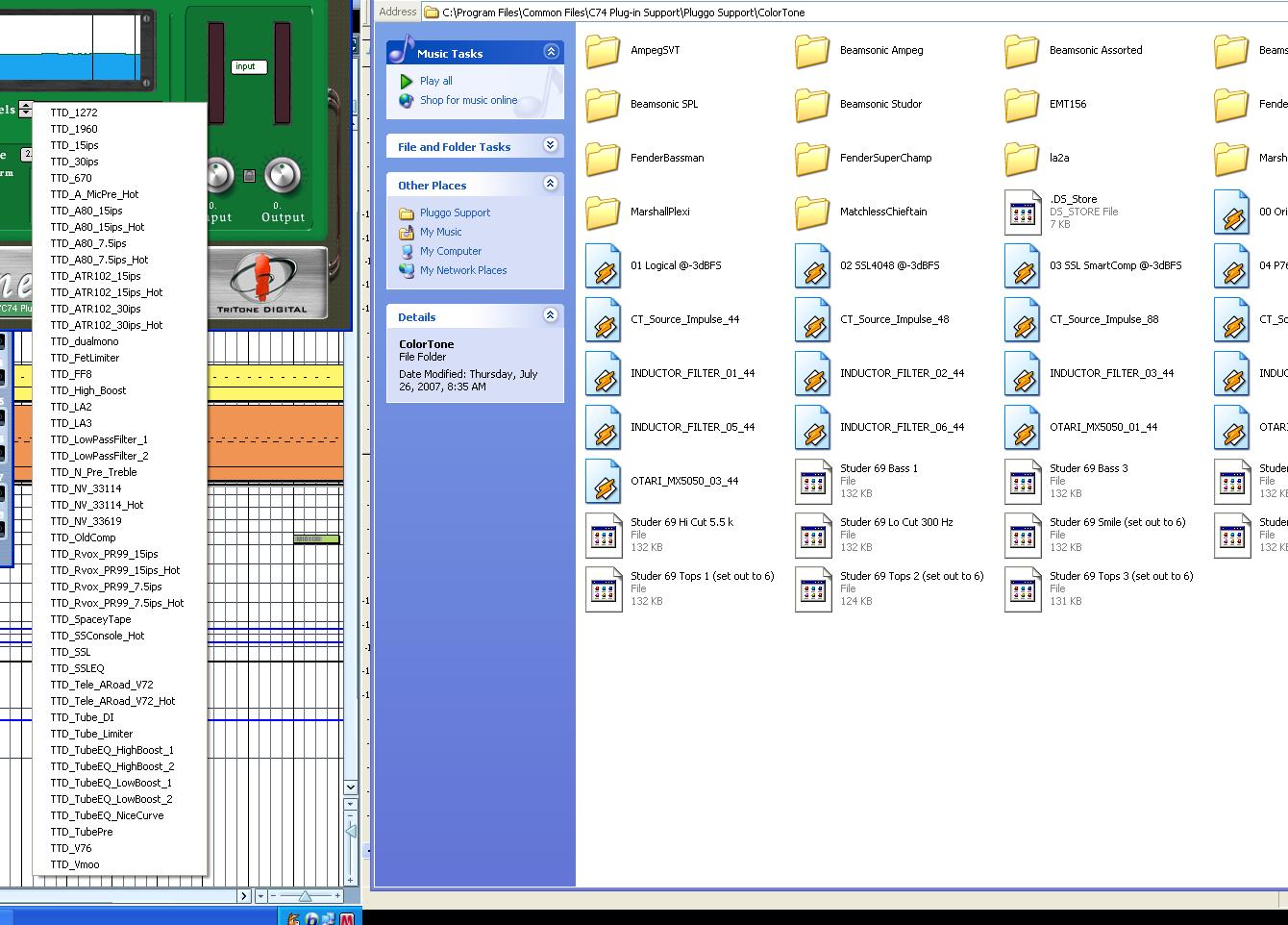Screen dimensions: 1288x925
Task: Collapse the Other Places panel
Action: click(551, 184)
